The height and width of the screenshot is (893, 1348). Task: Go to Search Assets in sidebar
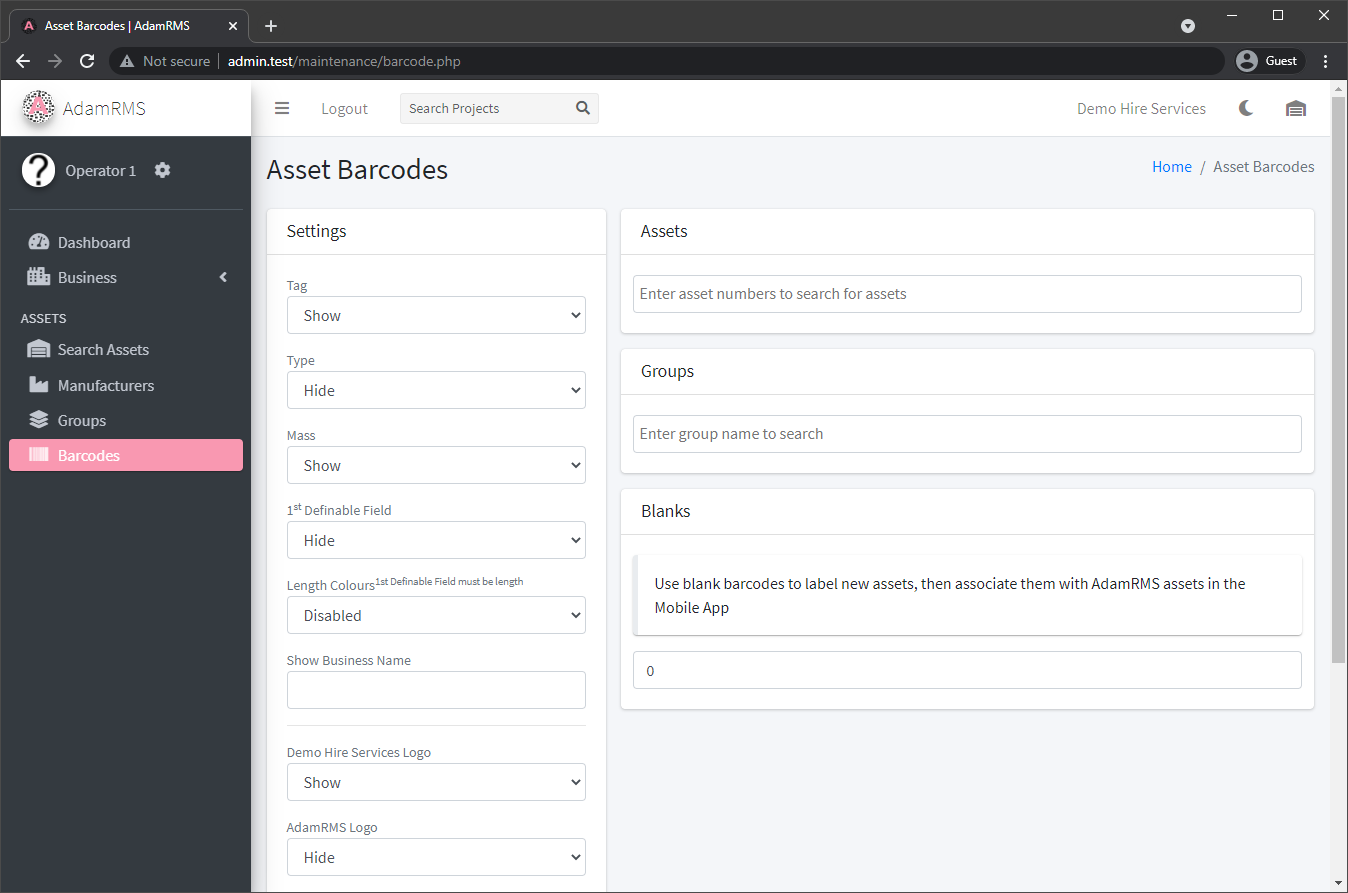103,349
